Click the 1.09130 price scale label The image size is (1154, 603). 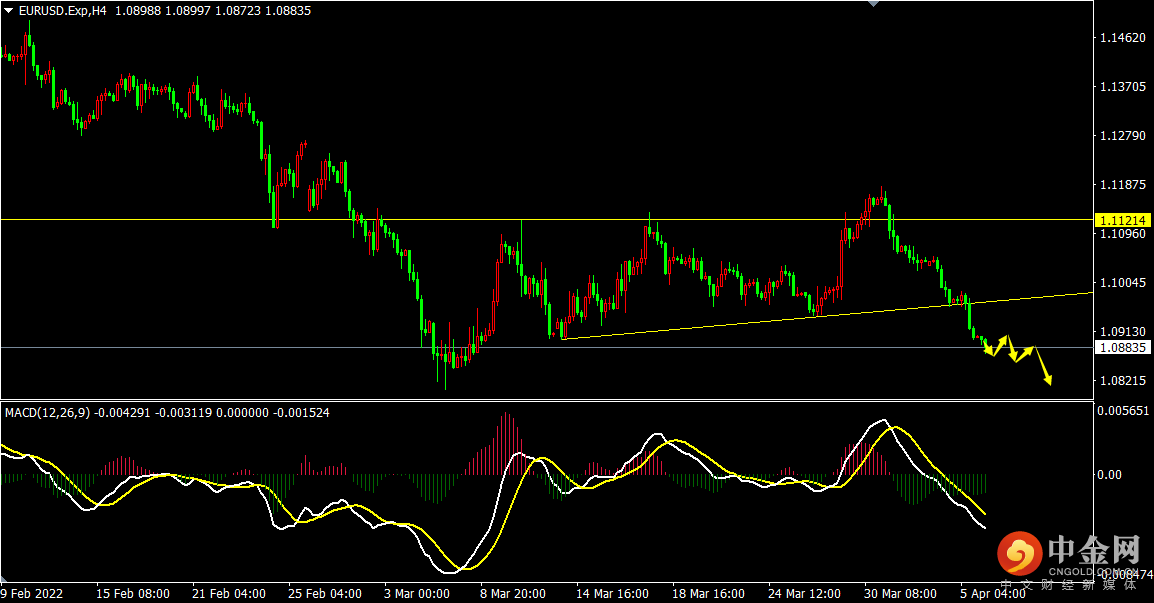pyautogui.click(x=1122, y=332)
